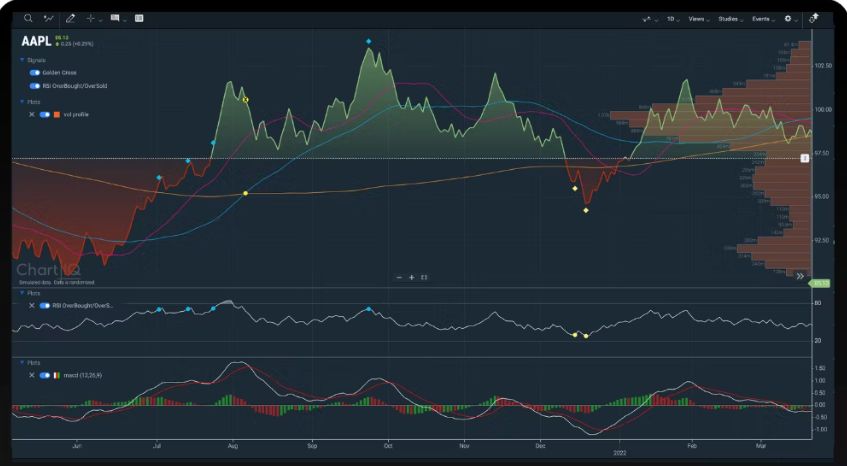847x466 pixels.
Task: Click the share chart icon
Action: pos(814,18)
